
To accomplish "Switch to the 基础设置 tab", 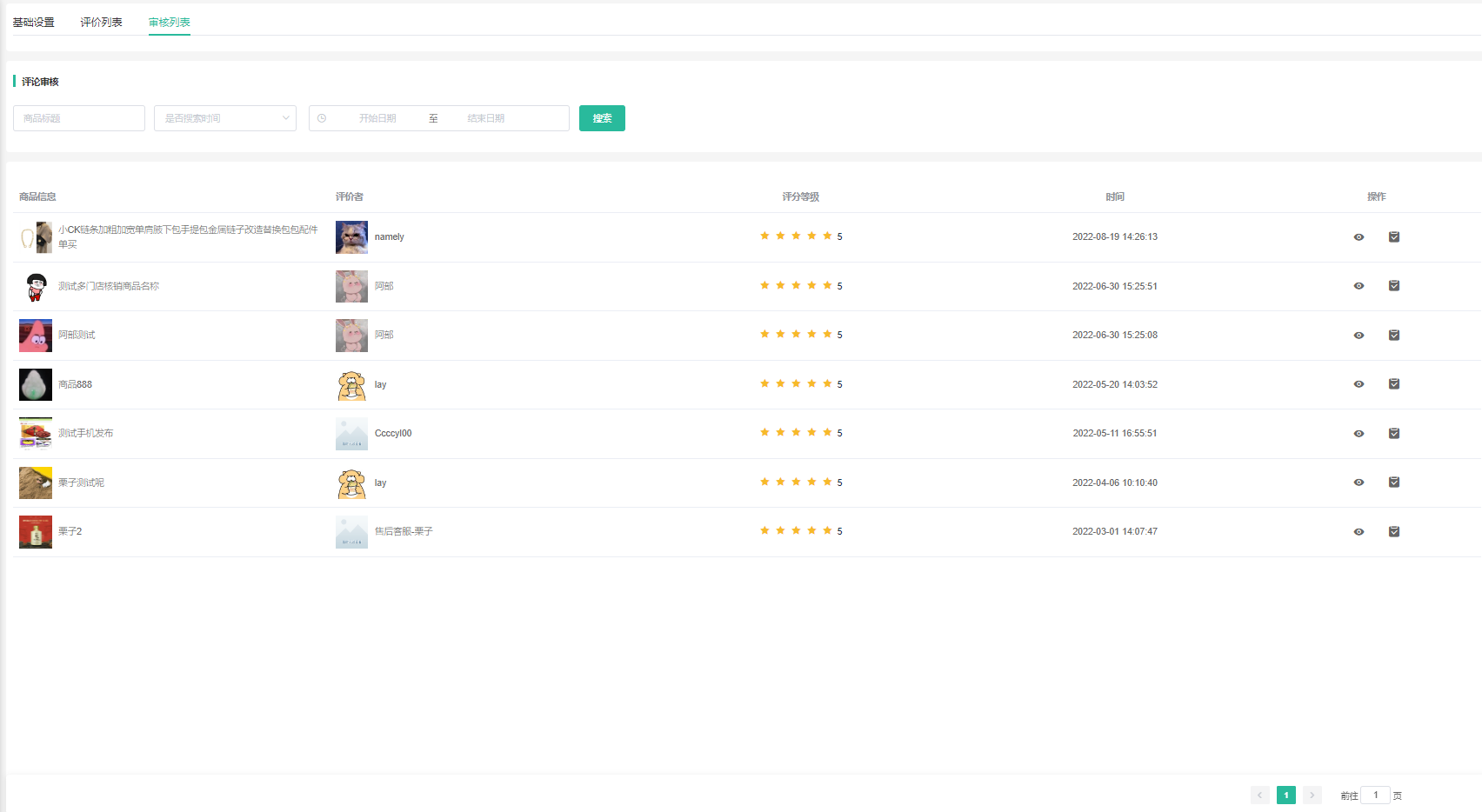I will [x=34, y=23].
